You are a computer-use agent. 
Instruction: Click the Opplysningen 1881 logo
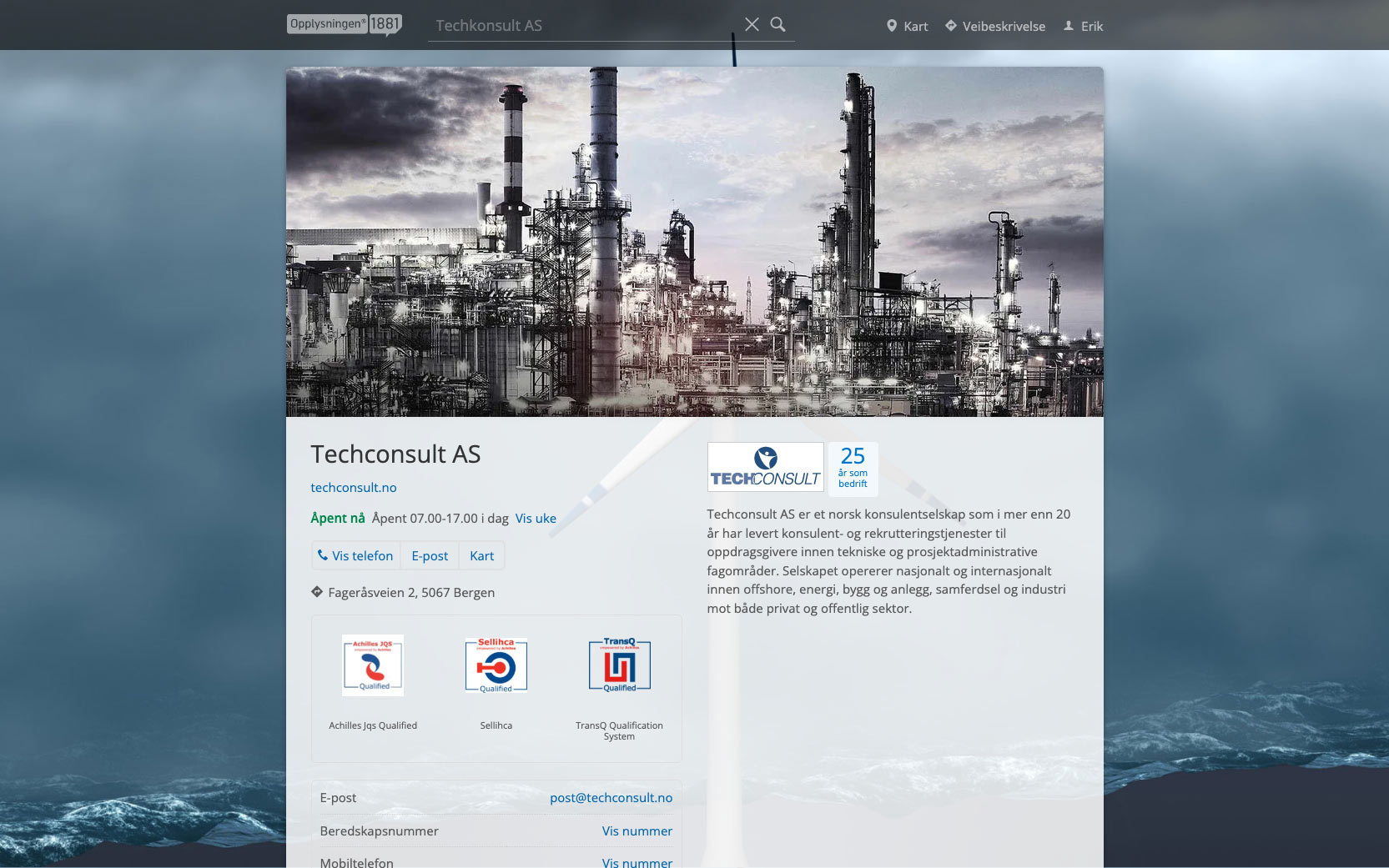(x=344, y=25)
